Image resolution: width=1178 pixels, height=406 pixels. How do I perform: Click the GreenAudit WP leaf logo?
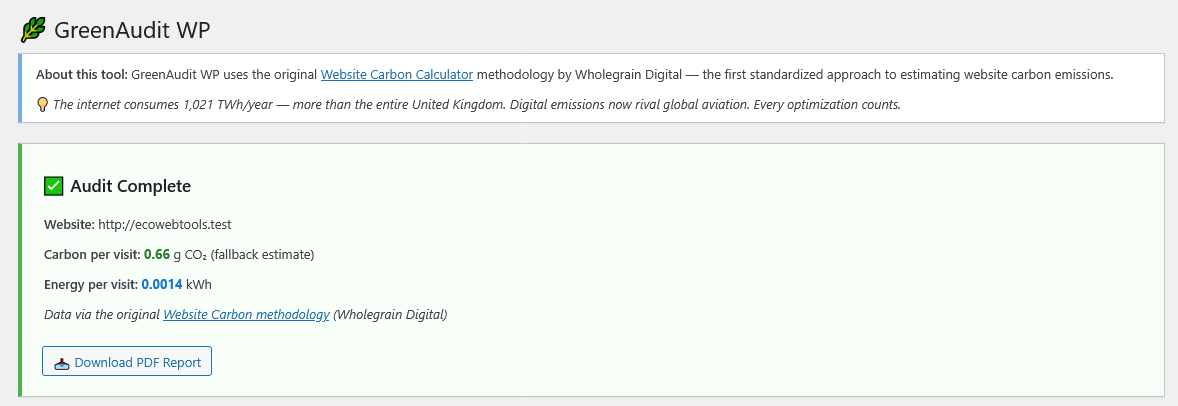[x=32, y=30]
